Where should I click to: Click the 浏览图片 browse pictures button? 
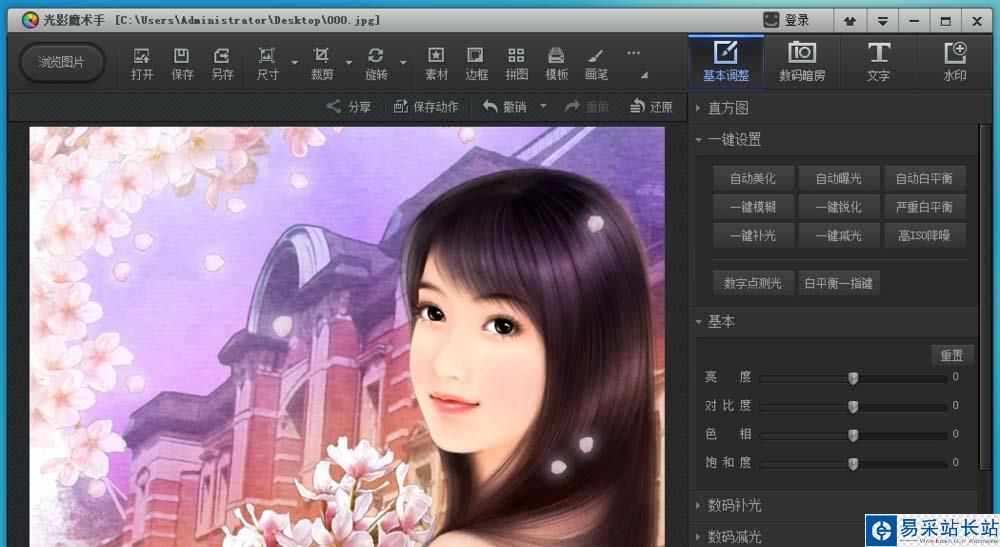pyautogui.click(x=61, y=62)
